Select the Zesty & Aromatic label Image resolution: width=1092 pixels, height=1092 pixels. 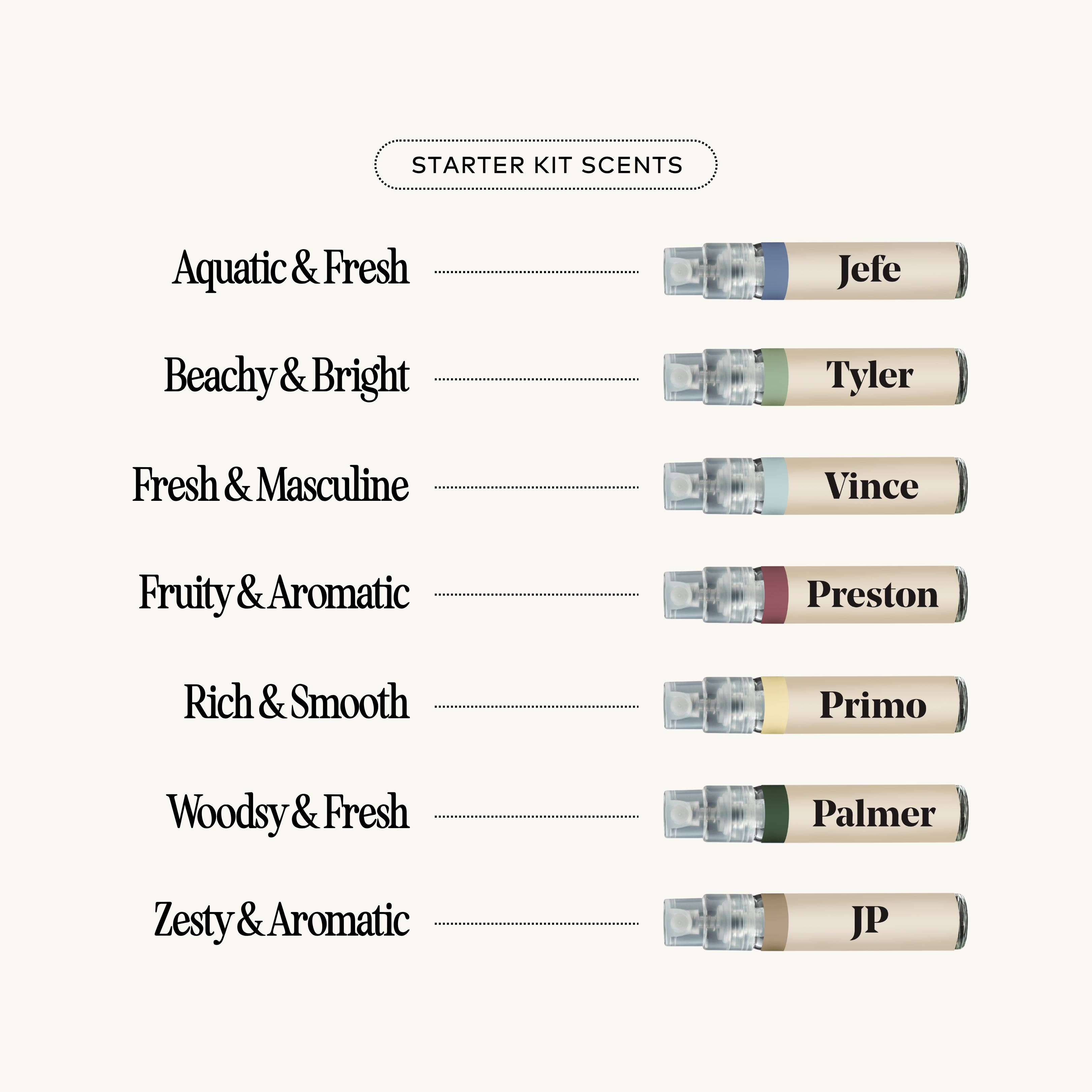point(281,920)
